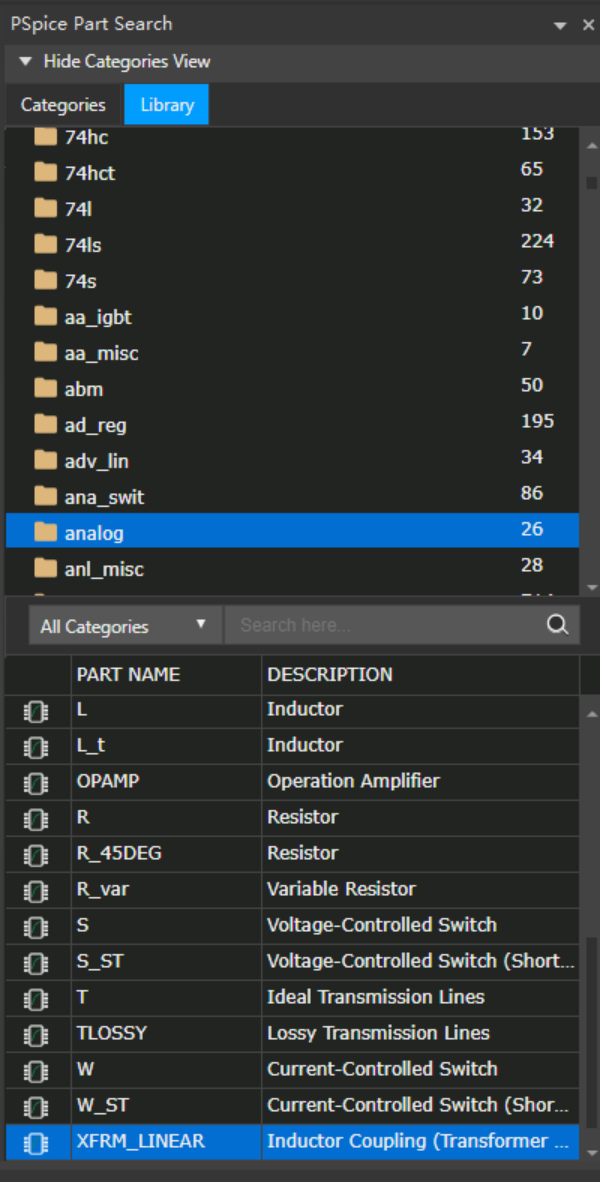Click Hide Categories View label

point(127,61)
